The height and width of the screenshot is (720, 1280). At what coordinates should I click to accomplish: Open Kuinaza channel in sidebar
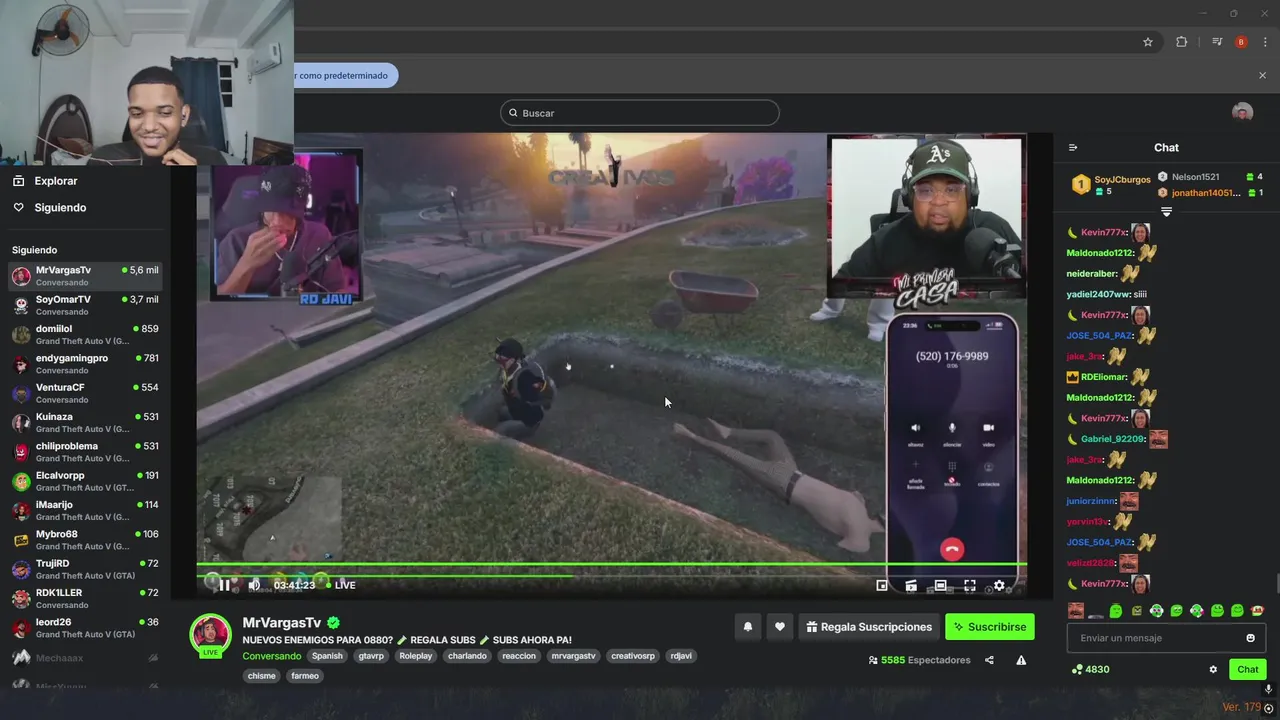pos(85,422)
